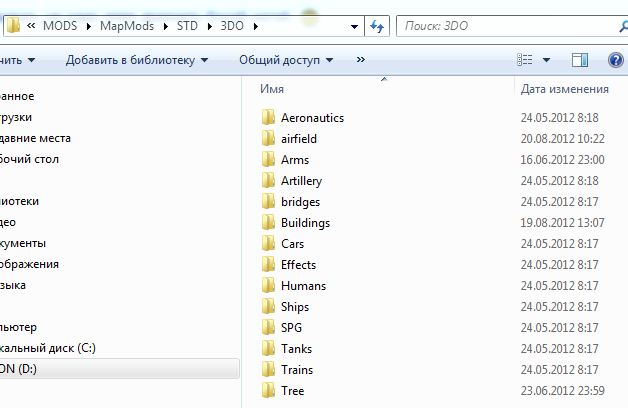Open 'Библиотеки' in navigation pane

pyautogui.click(x=19, y=201)
